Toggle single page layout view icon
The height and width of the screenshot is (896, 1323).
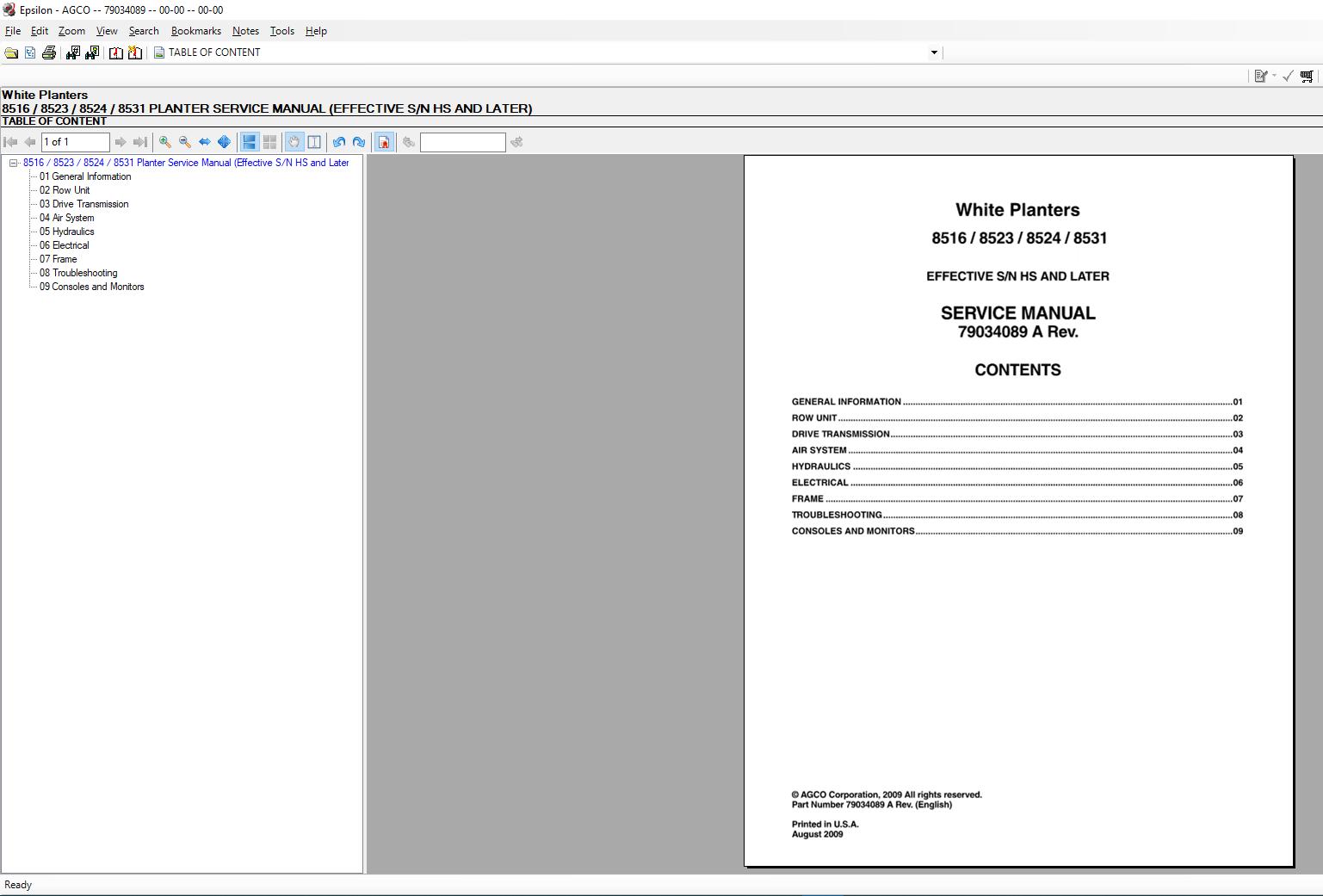click(250, 142)
